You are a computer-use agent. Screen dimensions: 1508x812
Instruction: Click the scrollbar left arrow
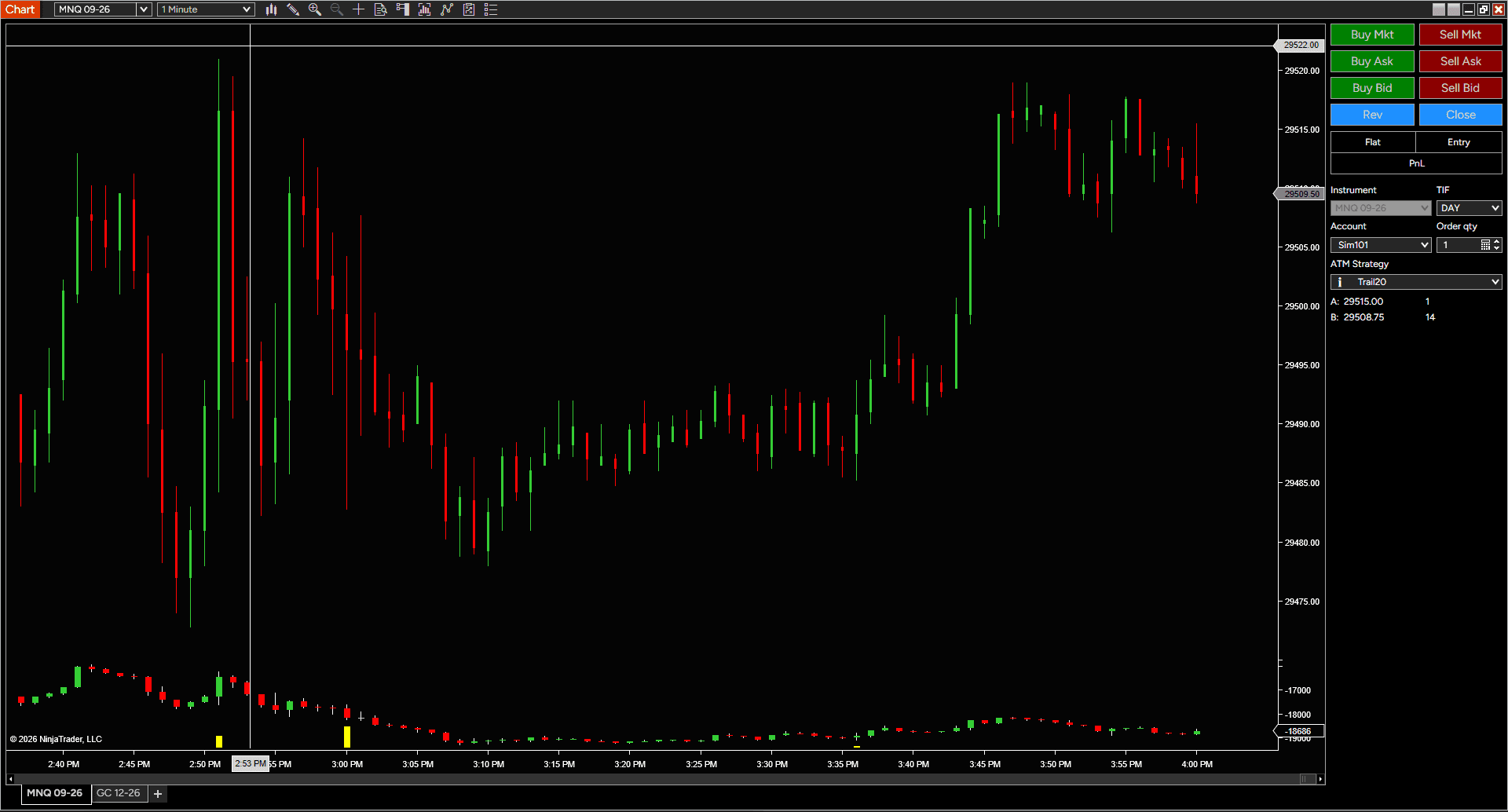[x=10, y=779]
